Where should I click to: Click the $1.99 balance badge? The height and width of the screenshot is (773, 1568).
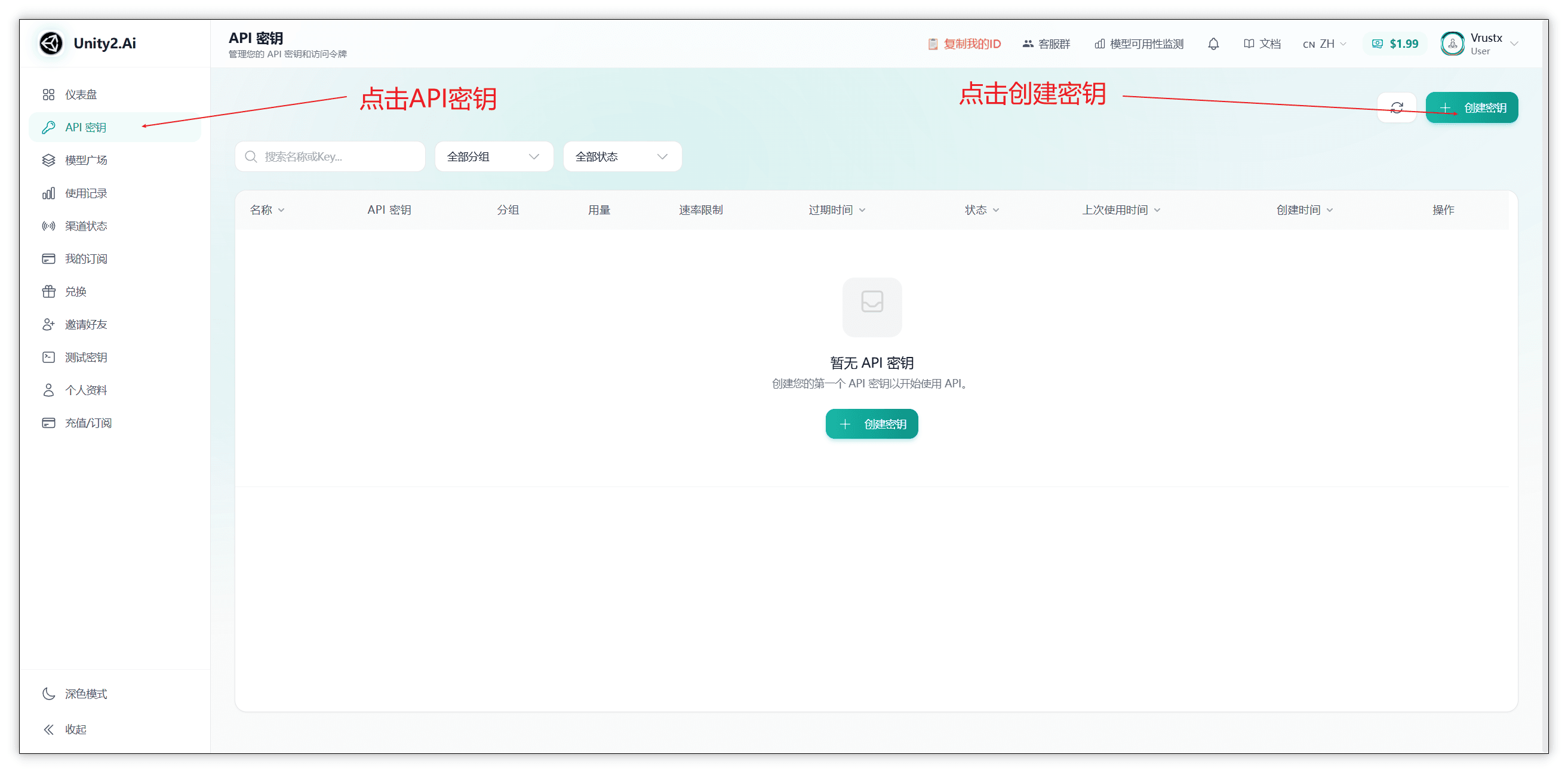[x=1394, y=44]
